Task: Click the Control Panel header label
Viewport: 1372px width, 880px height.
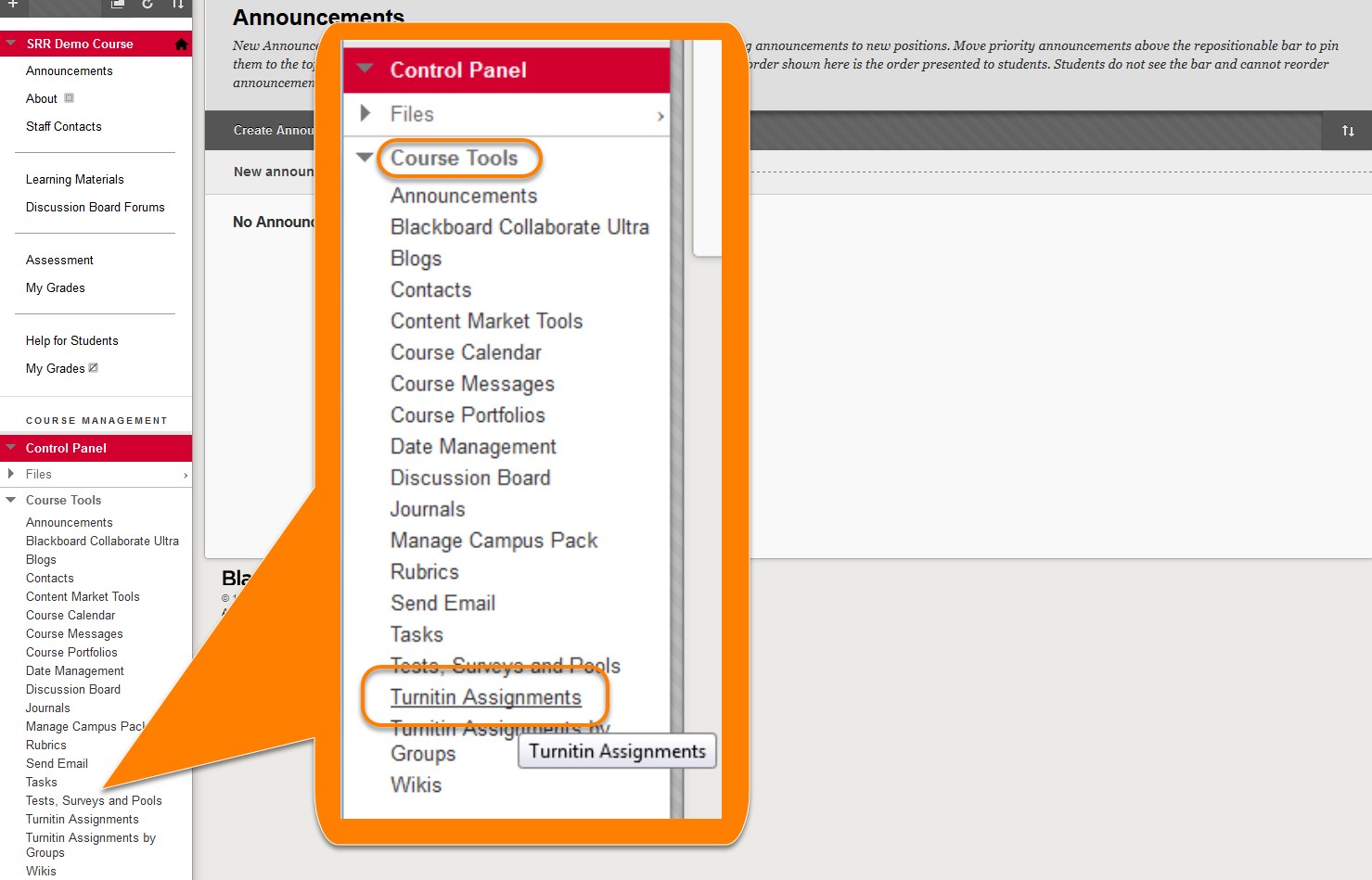Action: 66,448
